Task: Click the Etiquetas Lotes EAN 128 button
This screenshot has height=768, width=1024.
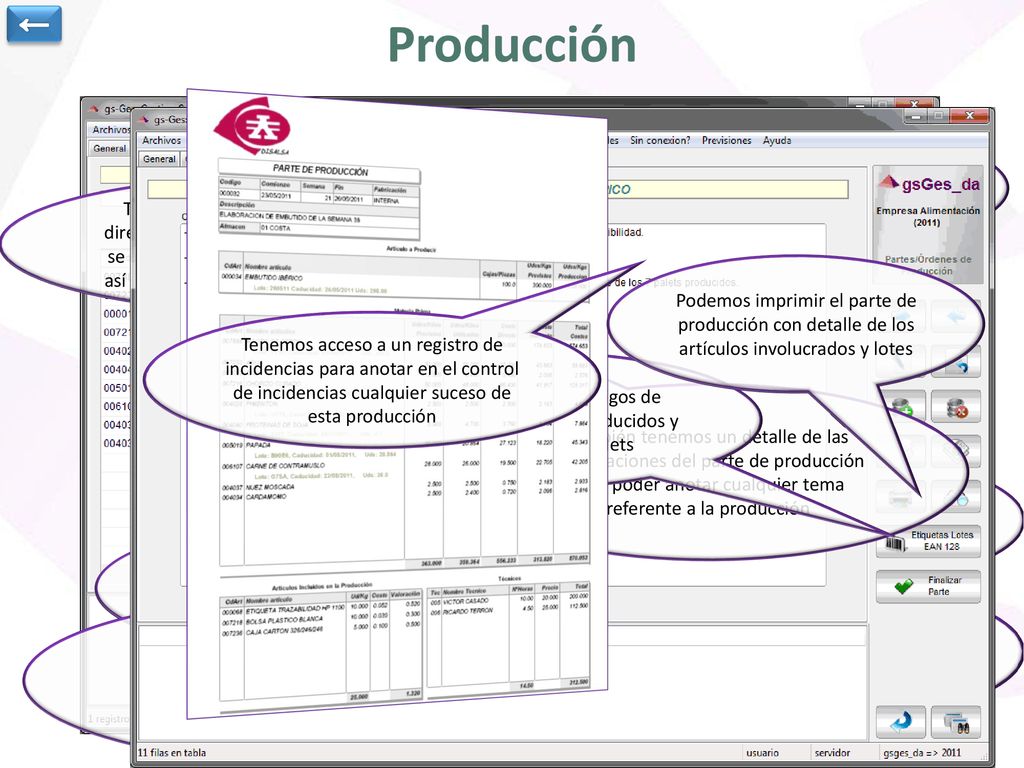Action: point(929,541)
